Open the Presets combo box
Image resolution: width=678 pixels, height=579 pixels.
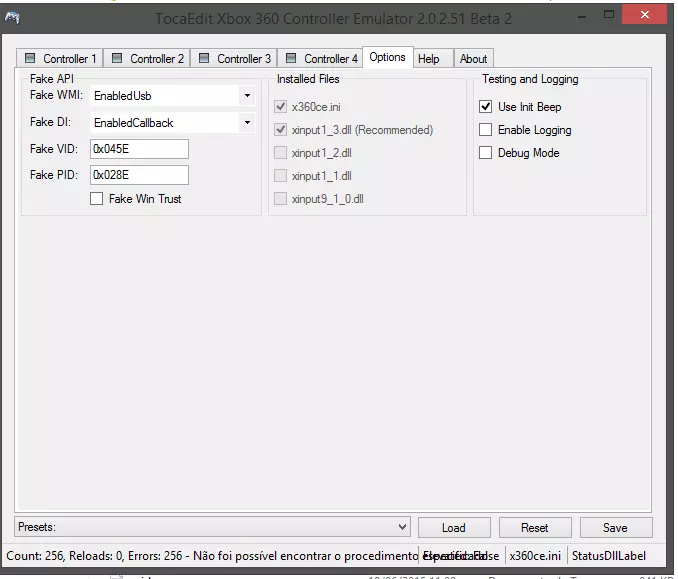click(x=212, y=527)
